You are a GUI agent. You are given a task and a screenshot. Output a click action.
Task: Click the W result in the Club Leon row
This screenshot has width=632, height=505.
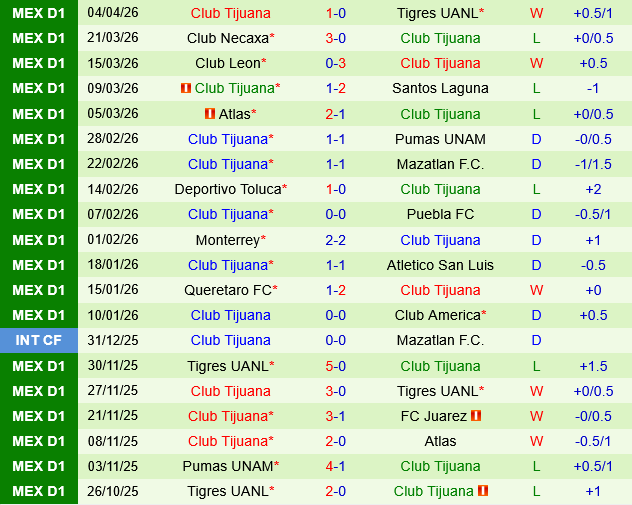tap(537, 63)
